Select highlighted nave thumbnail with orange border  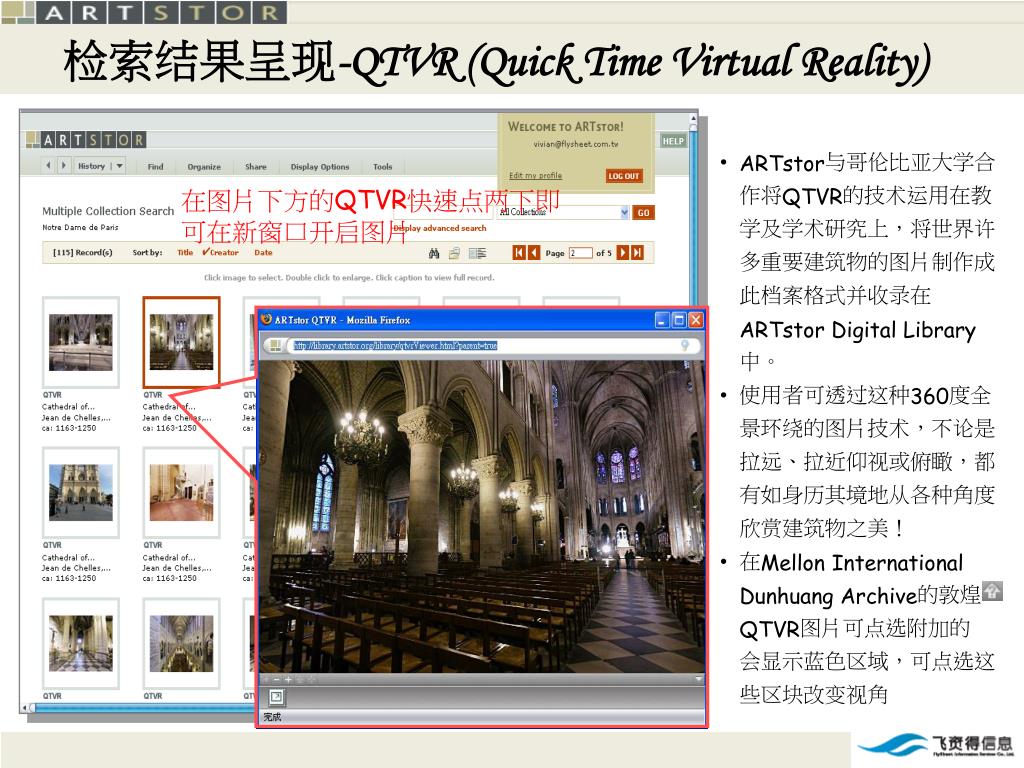(x=182, y=342)
